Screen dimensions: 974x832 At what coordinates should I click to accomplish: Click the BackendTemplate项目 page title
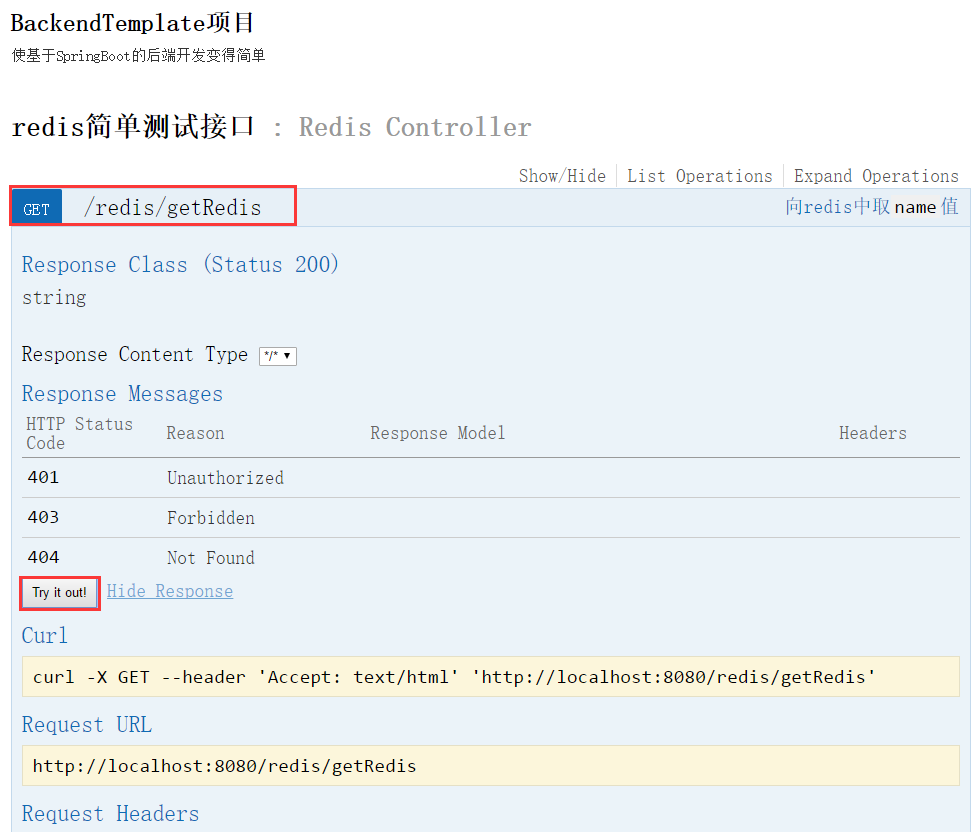point(132,23)
